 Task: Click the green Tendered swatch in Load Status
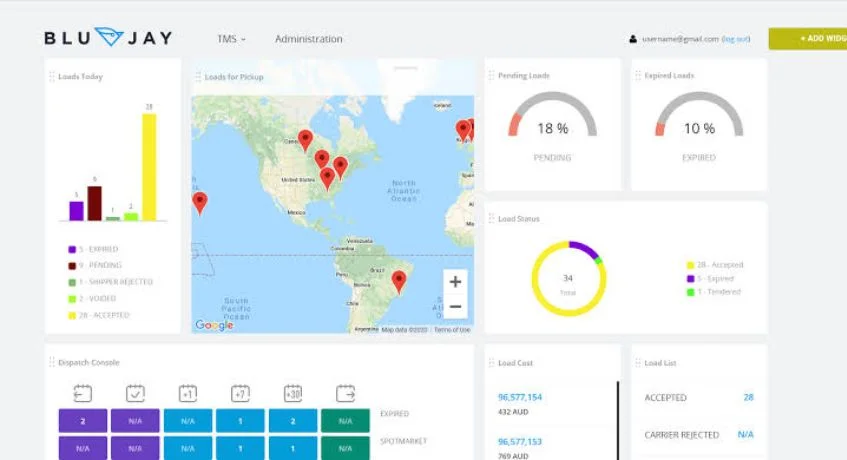point(690,292)
